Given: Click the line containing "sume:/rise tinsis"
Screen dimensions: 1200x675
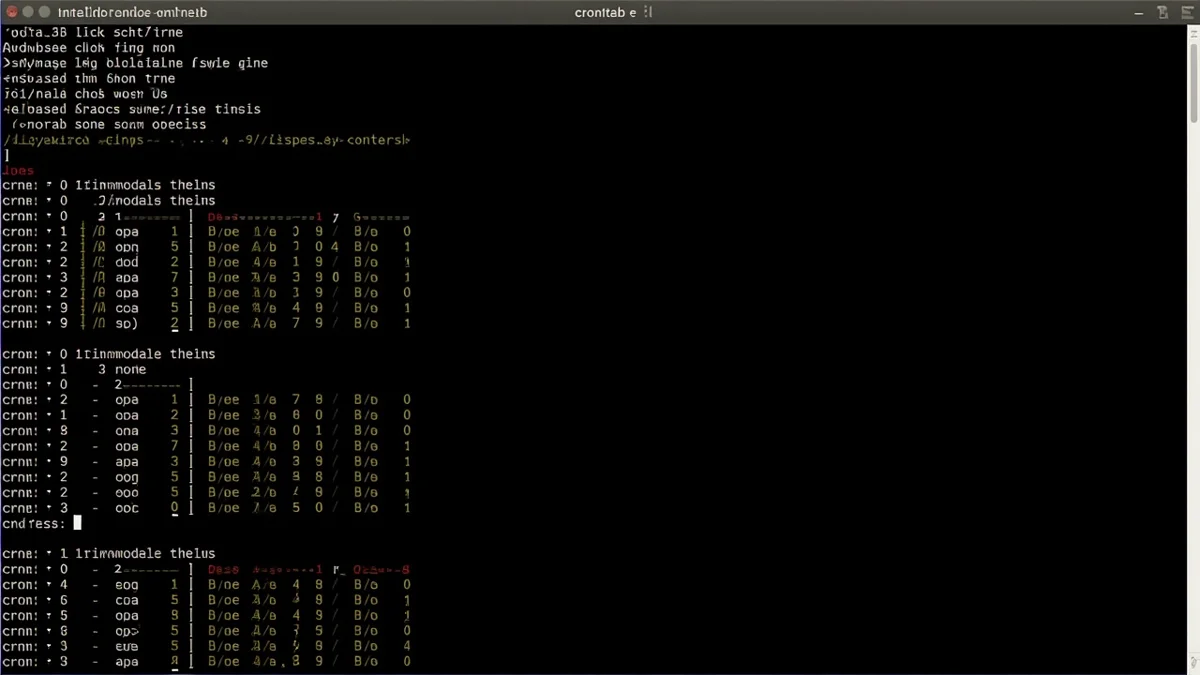Looking at the screenshot, I should click(132, 109).
